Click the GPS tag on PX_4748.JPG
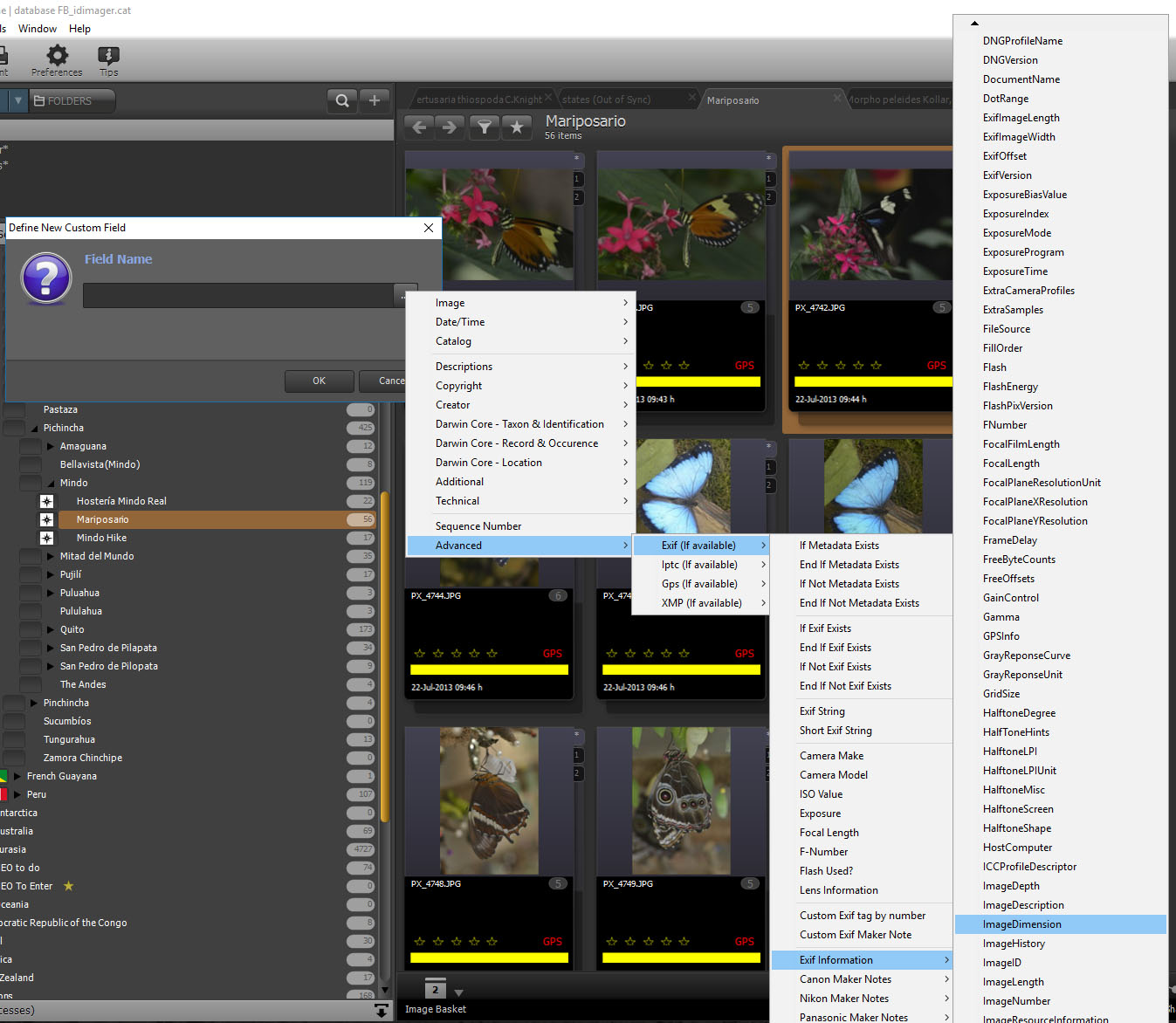1176x1023 pixels. (x=553, y=942)
